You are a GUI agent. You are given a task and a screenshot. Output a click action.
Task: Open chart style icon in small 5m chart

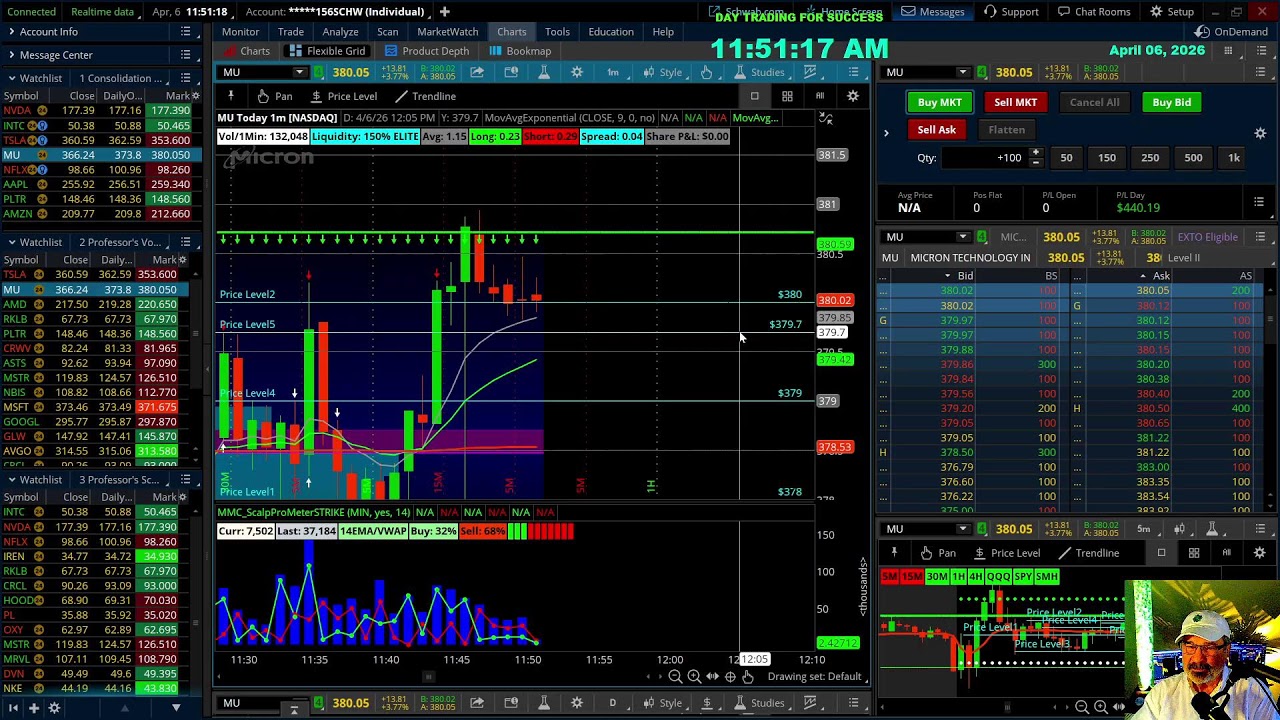pos(1179,529)
